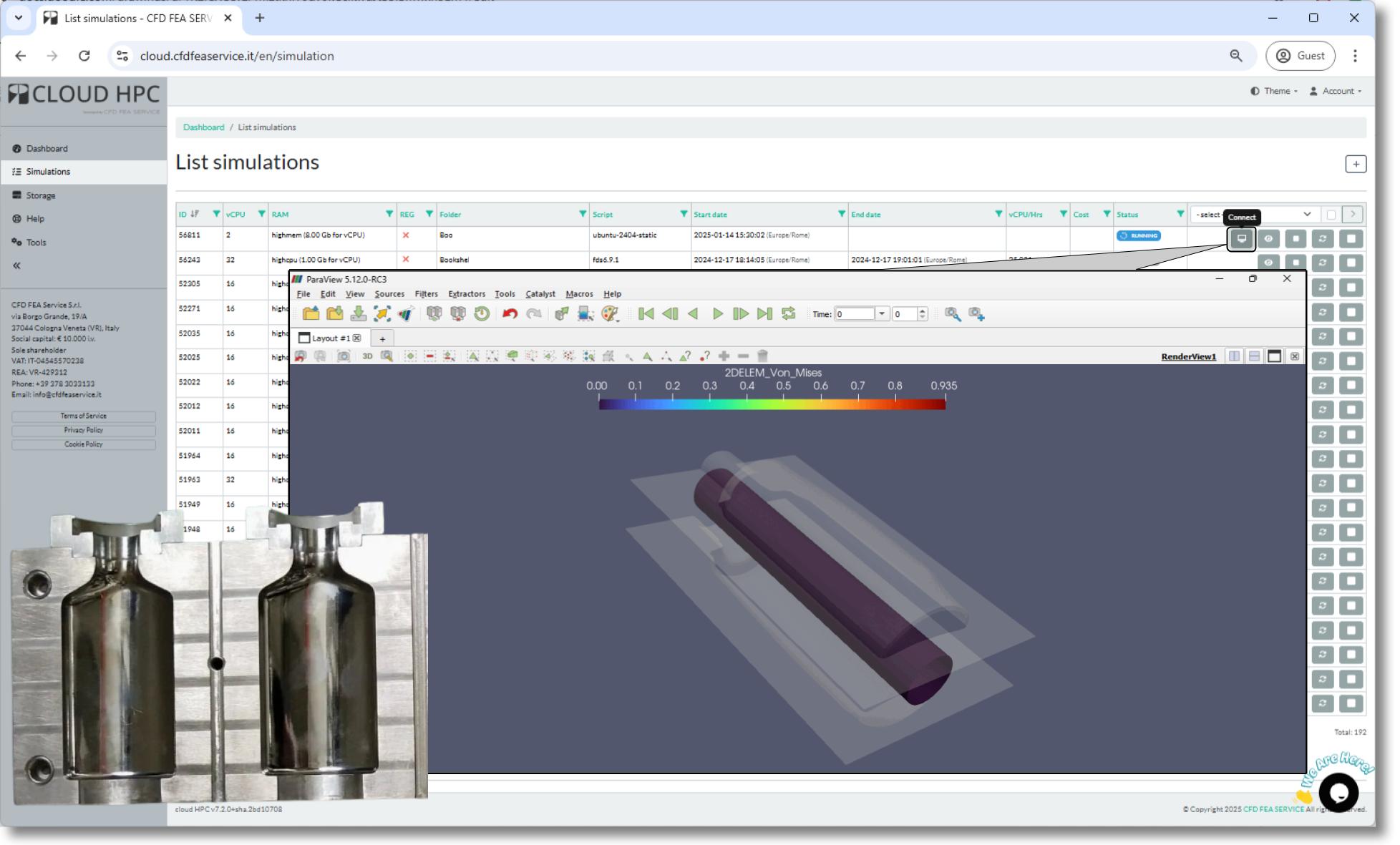Click the ParaView loop animation icon

[x=788, y=314]
